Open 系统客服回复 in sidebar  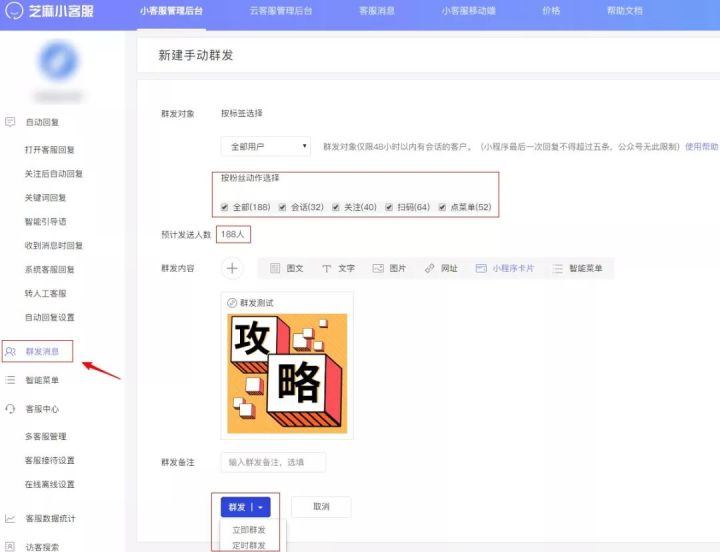click(50, 269)
